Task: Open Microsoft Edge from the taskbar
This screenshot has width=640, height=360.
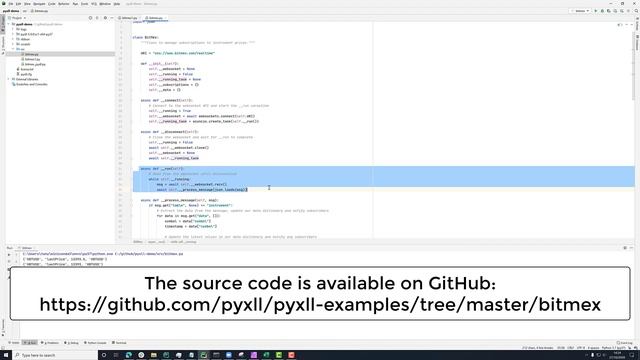Action: (x=129, y=355)
